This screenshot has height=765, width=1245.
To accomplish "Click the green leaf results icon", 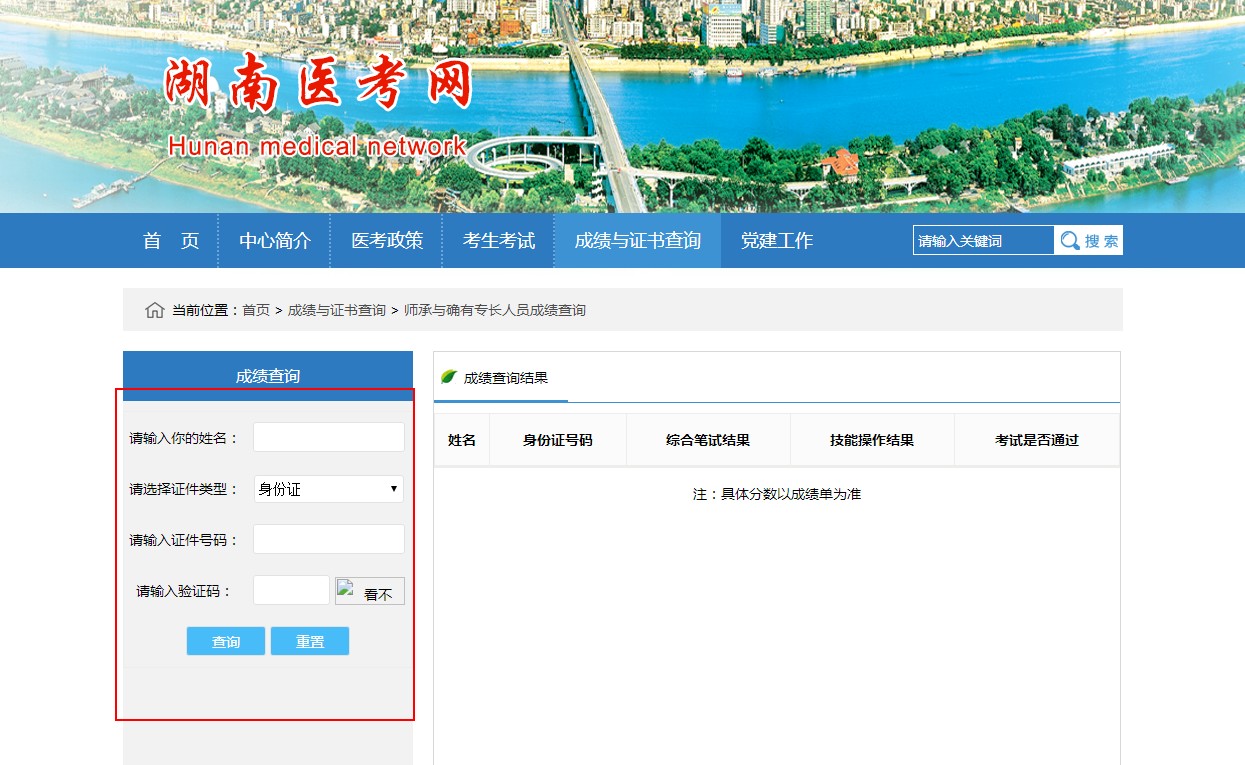I will click(449, 377).
